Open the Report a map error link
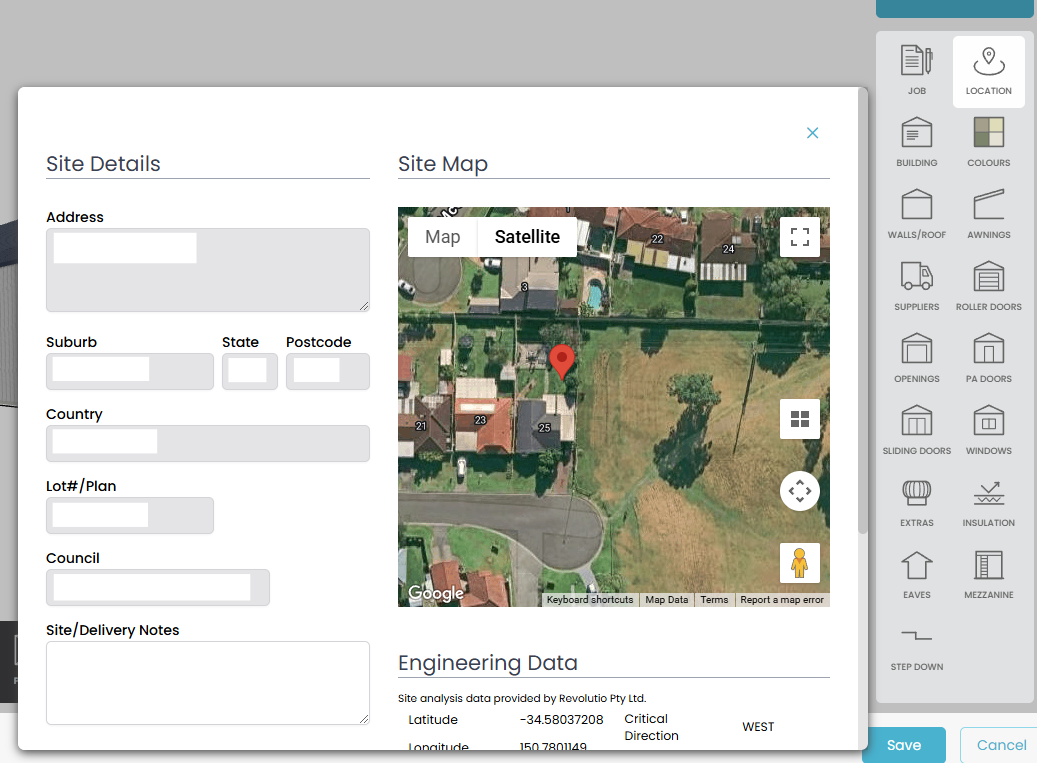The width and height of the screenshot is (1037, 763). click(x=782, y=600)
